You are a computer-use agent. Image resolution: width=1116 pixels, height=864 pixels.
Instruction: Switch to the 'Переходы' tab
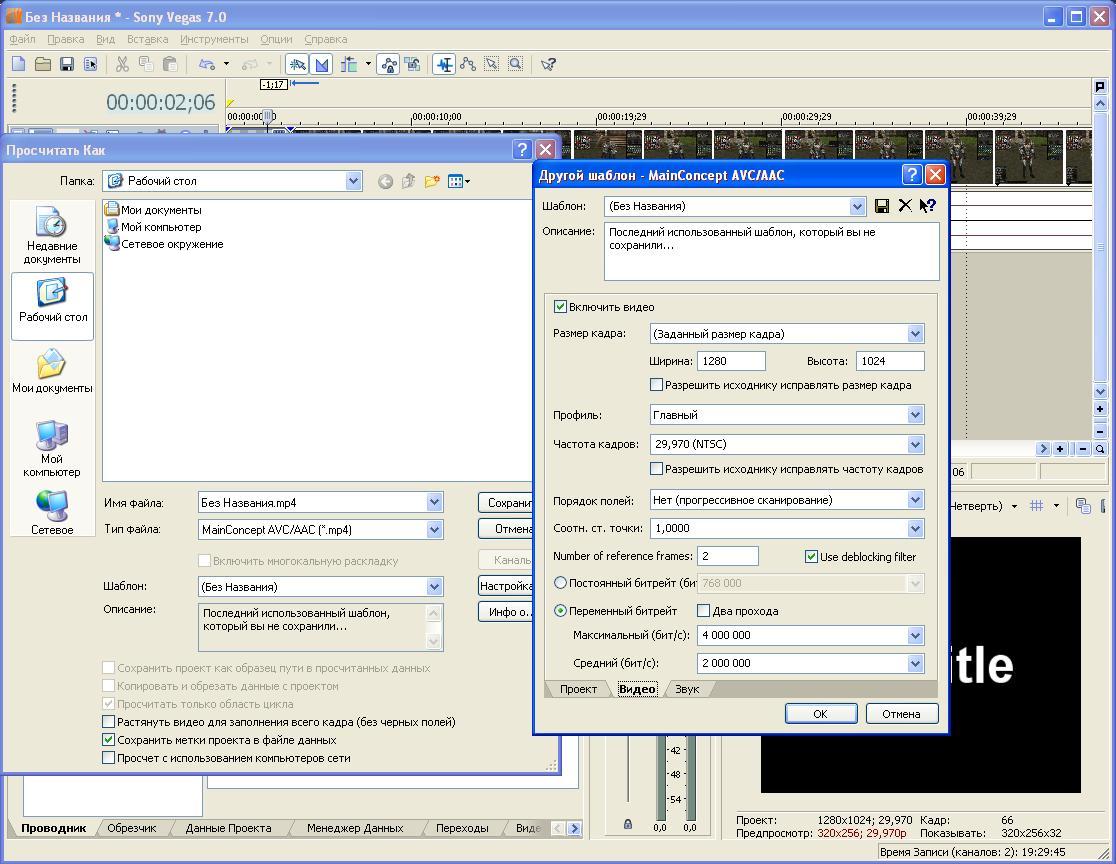462,828
